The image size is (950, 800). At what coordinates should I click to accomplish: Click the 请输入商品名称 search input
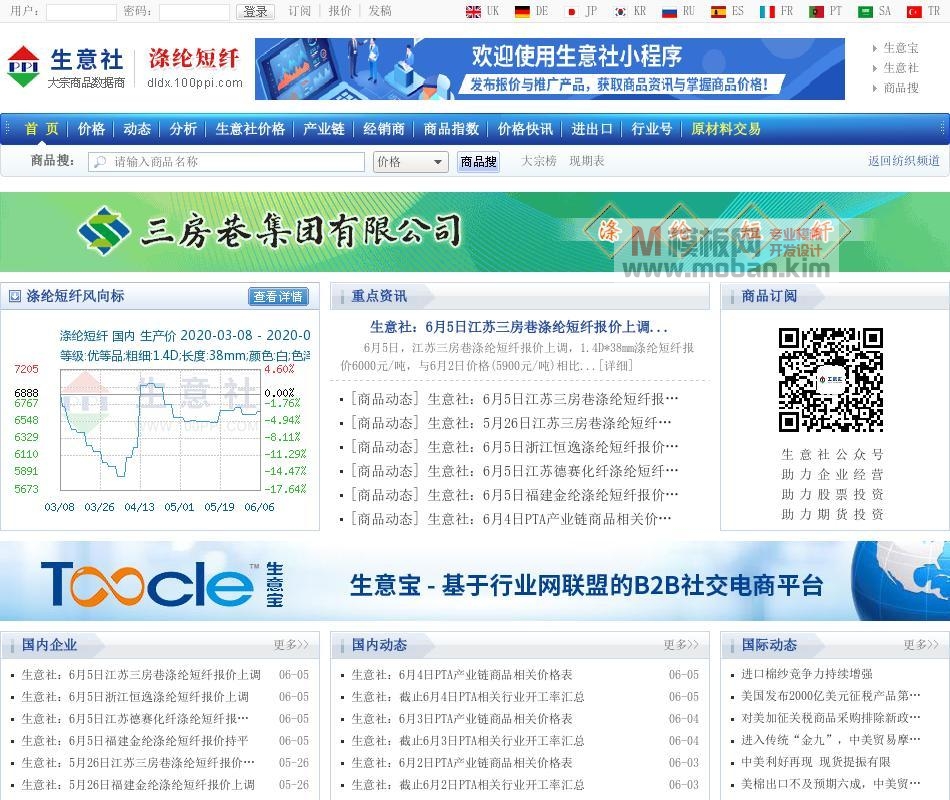227,162
